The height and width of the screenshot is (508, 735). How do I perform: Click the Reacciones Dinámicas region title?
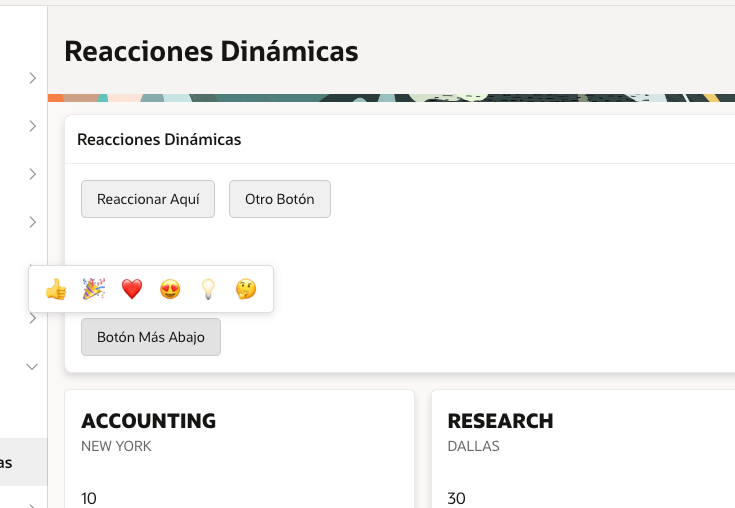click(159, 140)
